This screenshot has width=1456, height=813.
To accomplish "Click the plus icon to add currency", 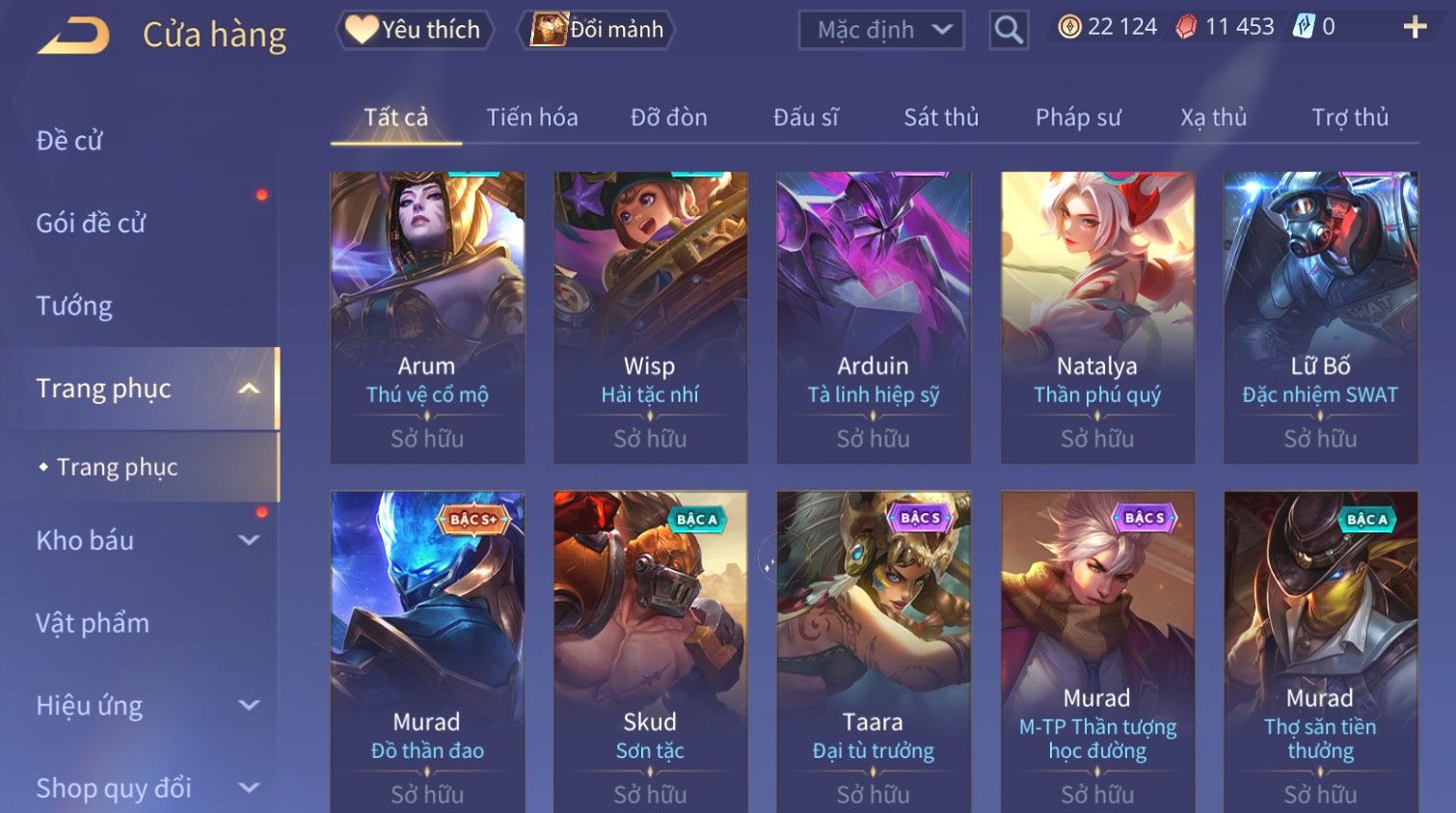I will 1415,27.
